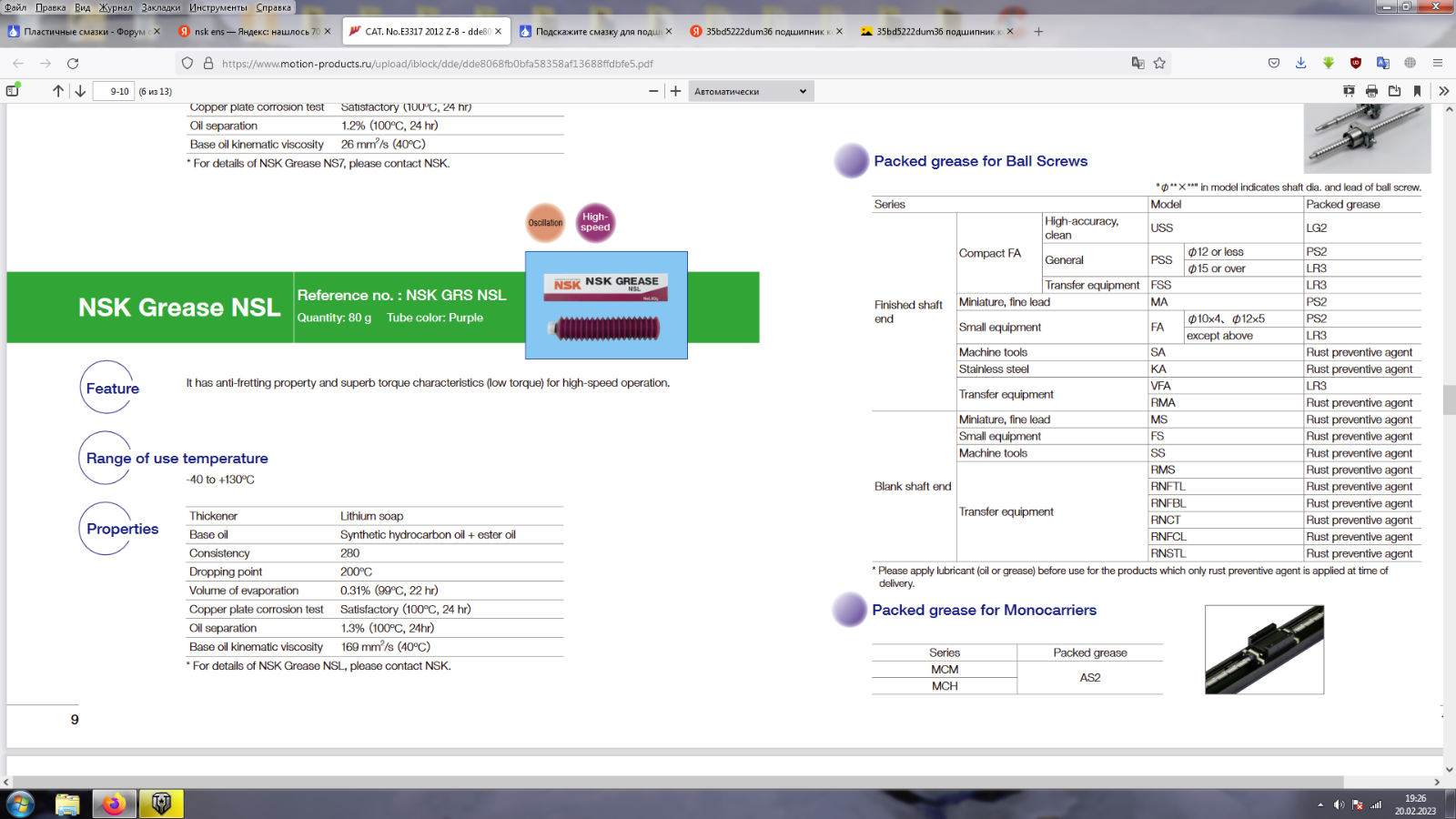Click the horizontal scrollbar
The width and height of the screenshot is (1456, 819).
click(x=677, y=782)
